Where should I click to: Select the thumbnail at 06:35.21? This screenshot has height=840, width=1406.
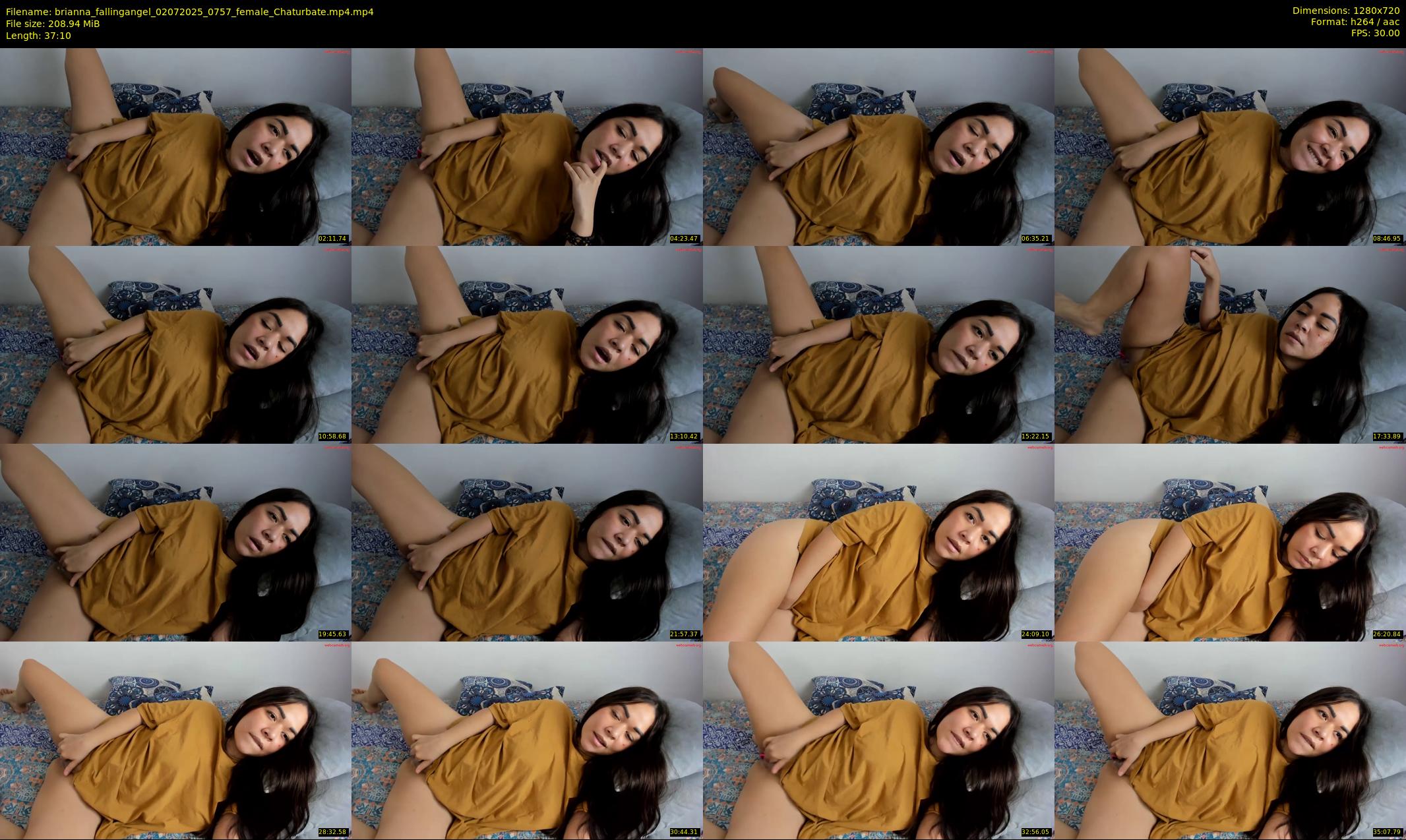tap(878, 146)
